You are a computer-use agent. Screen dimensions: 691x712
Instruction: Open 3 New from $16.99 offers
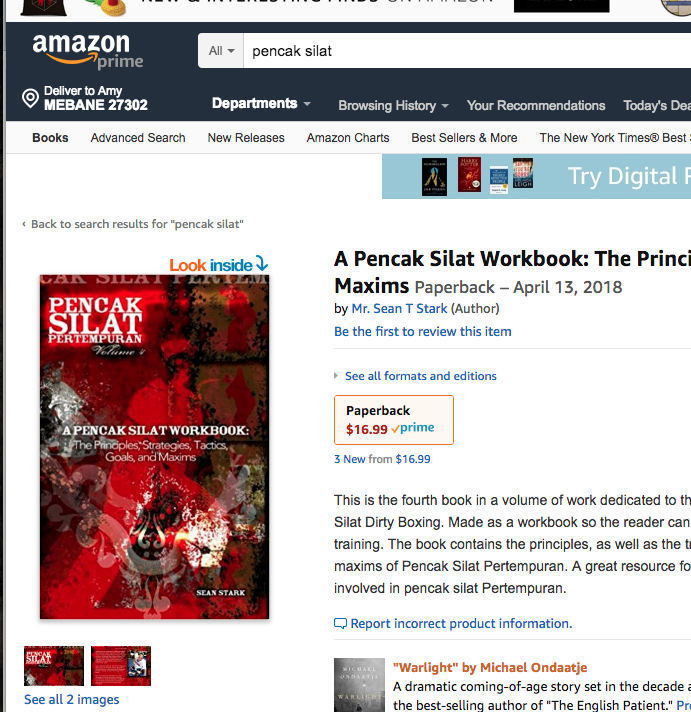[382, 459]
